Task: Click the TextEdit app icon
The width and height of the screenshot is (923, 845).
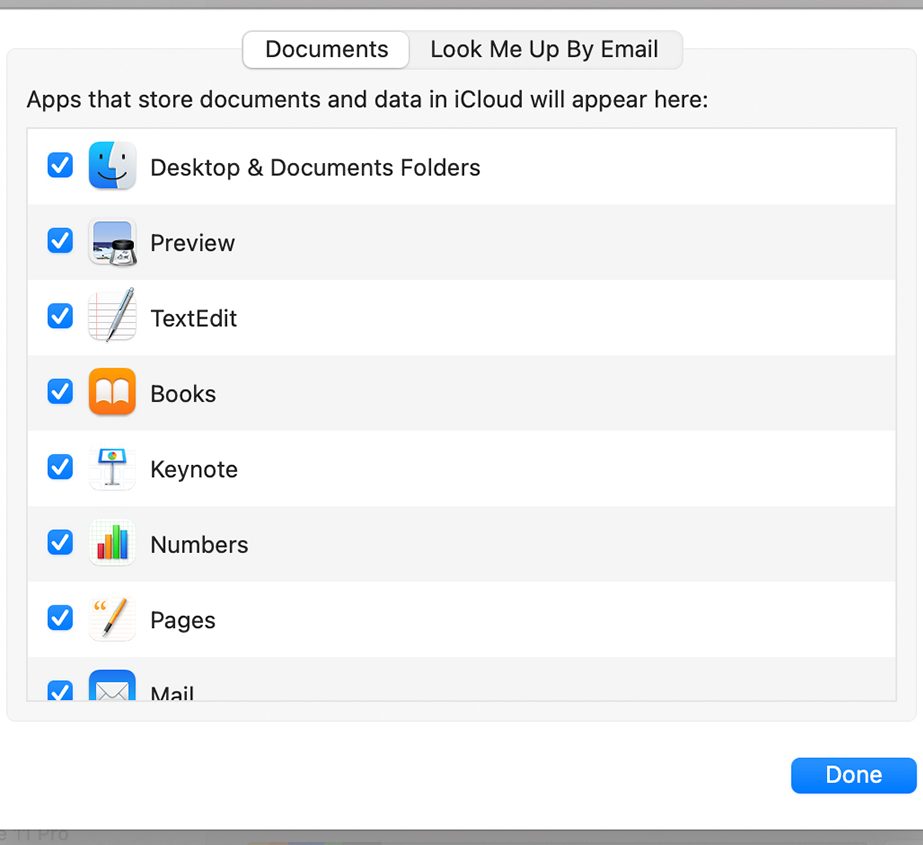Action: (112, 315)
